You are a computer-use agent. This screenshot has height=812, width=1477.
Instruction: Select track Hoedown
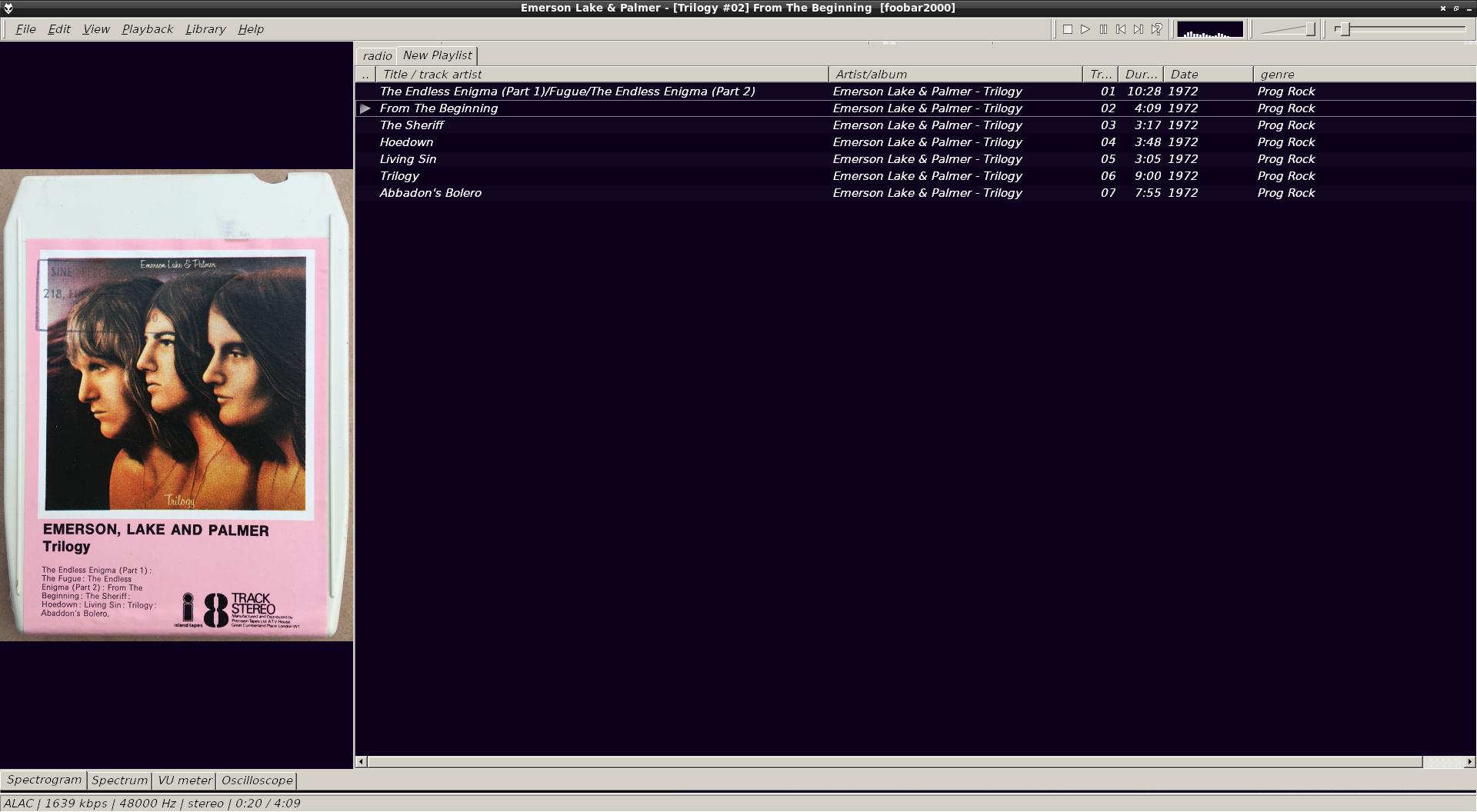[x=915, y=142]
